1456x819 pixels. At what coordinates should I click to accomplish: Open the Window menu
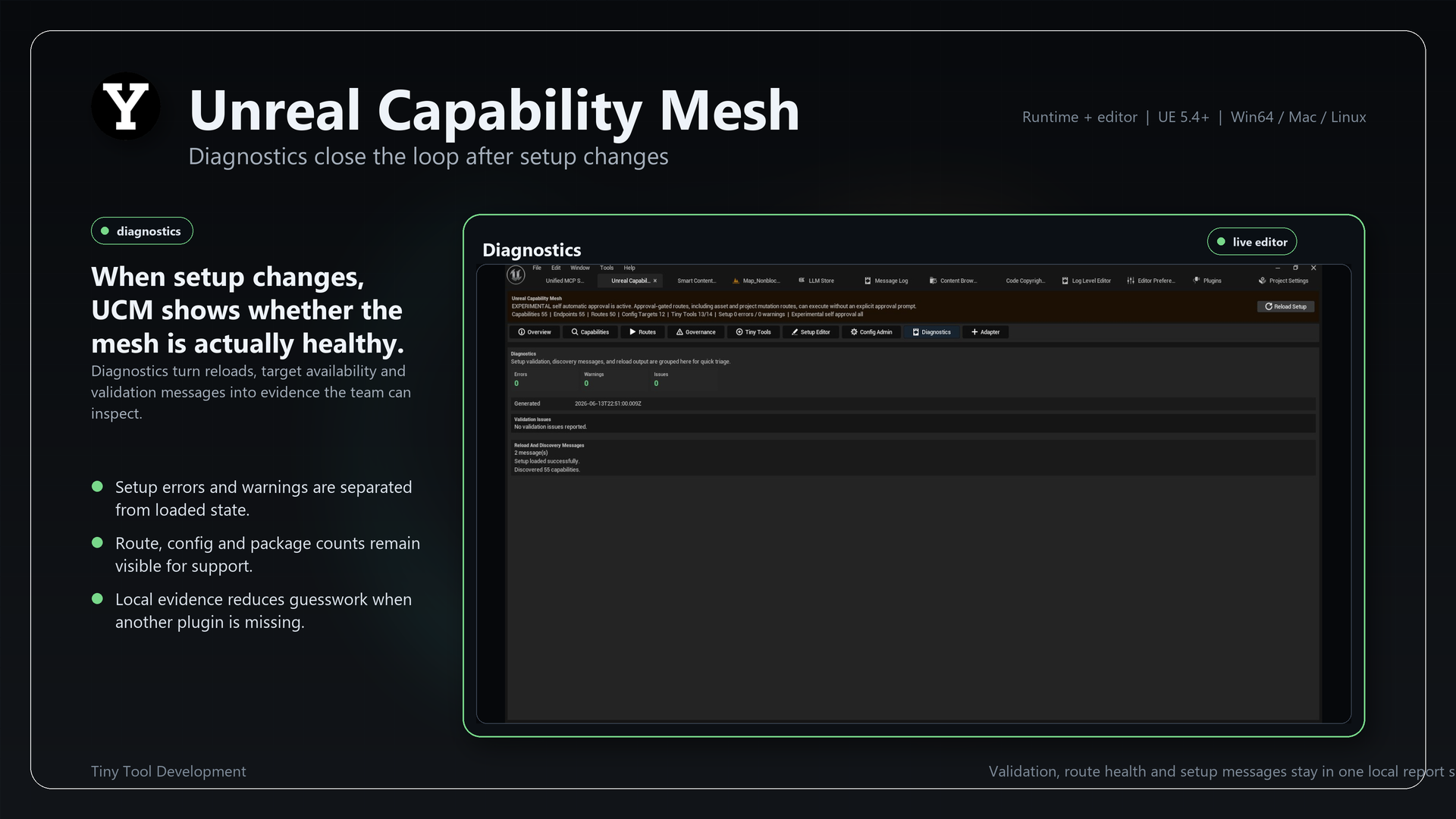[580, 268]
